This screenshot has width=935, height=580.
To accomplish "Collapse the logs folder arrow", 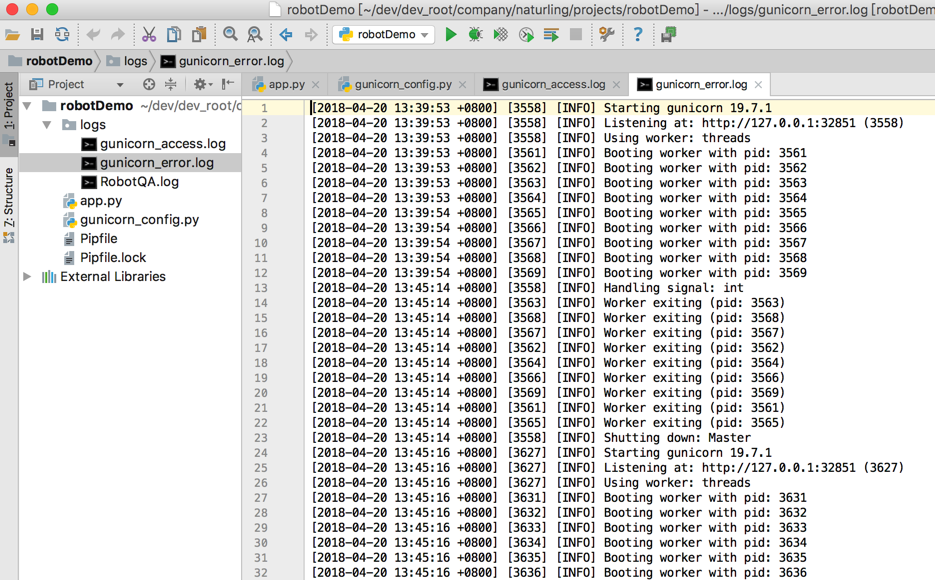I will point(47,125).
